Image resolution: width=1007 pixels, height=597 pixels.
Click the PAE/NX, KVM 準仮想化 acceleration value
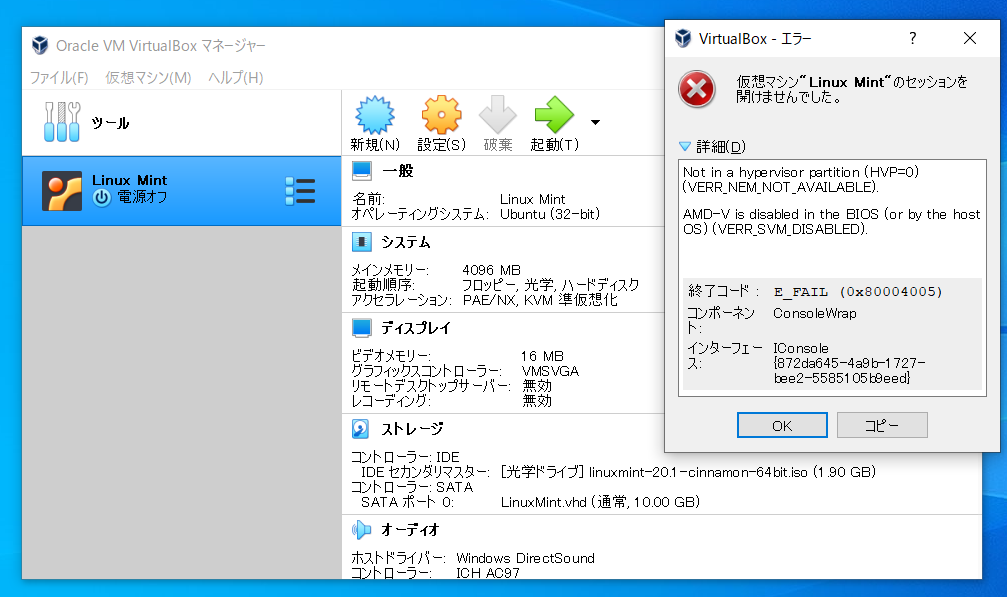click(x=539, y=300)
